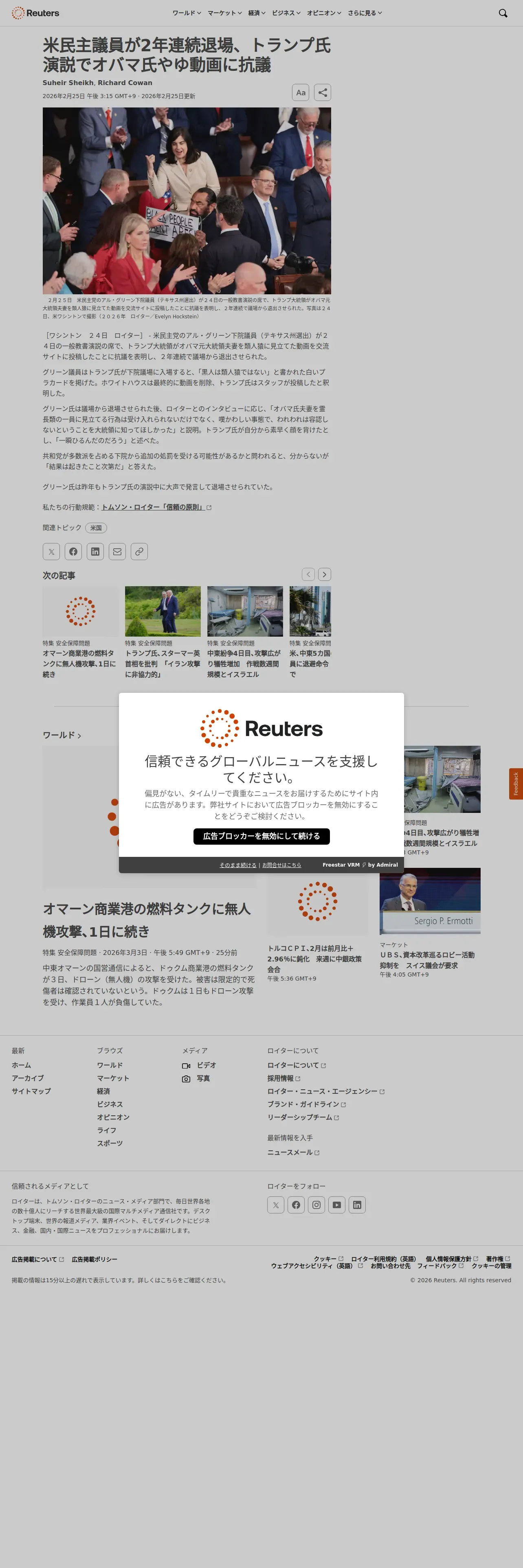Click author name Richard Cowan
This screenshot has height=1568, width=523.
[125, 83]
